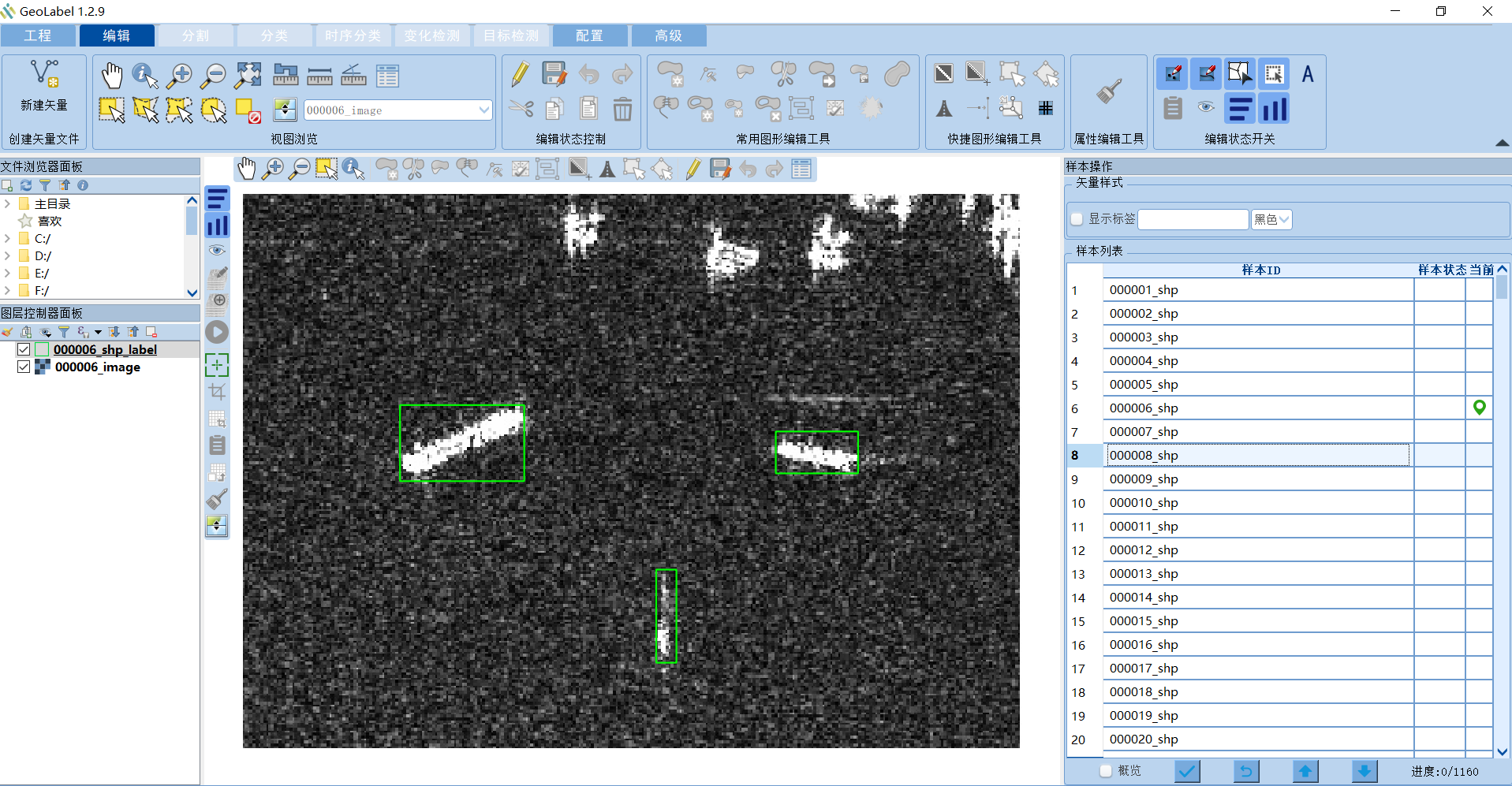1512x786 pixels.
Task: Open the 目标检测 tab
Action: [x=511, y=35]
